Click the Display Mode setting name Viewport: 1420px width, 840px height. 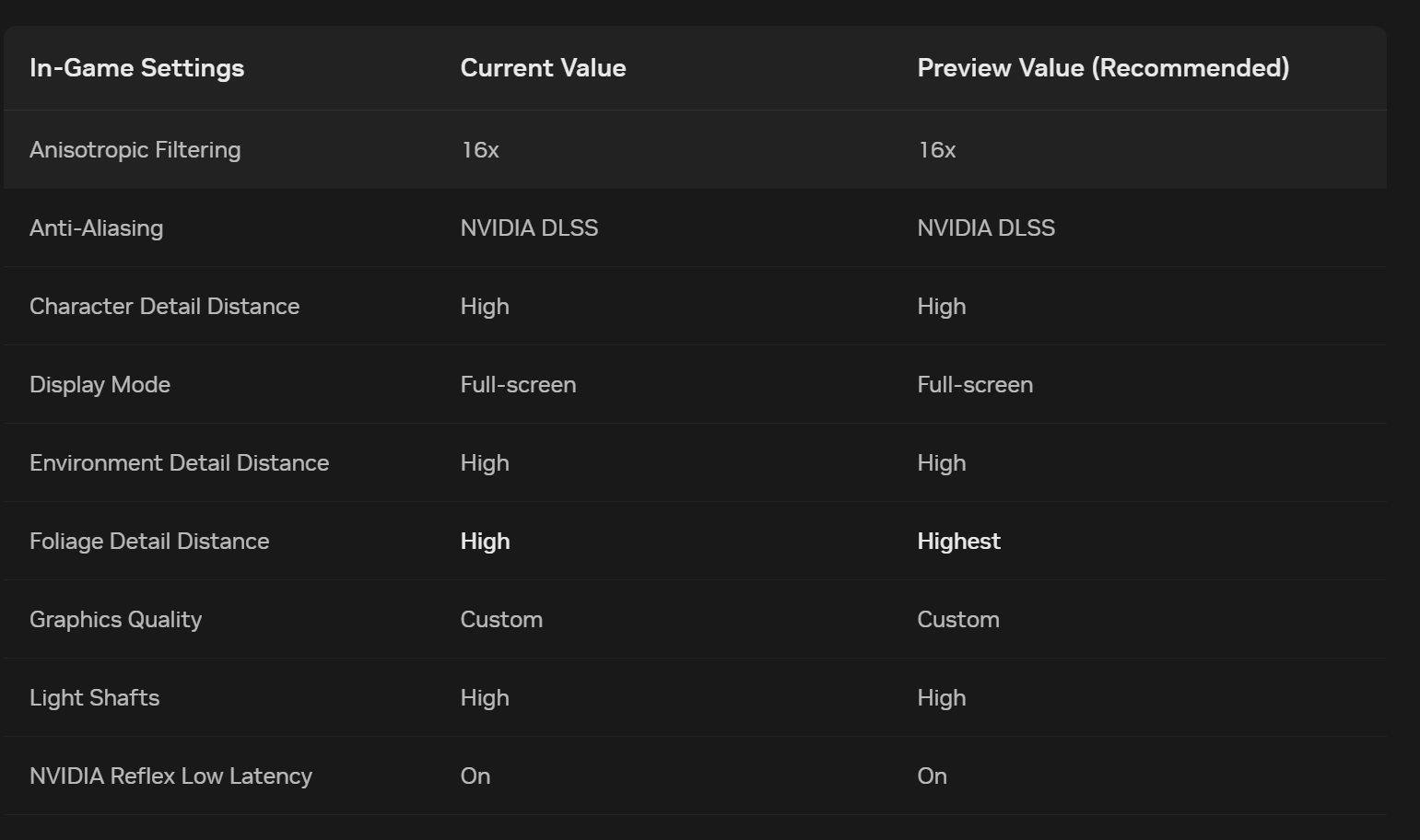pyautogui.click(x=100, y=385)
